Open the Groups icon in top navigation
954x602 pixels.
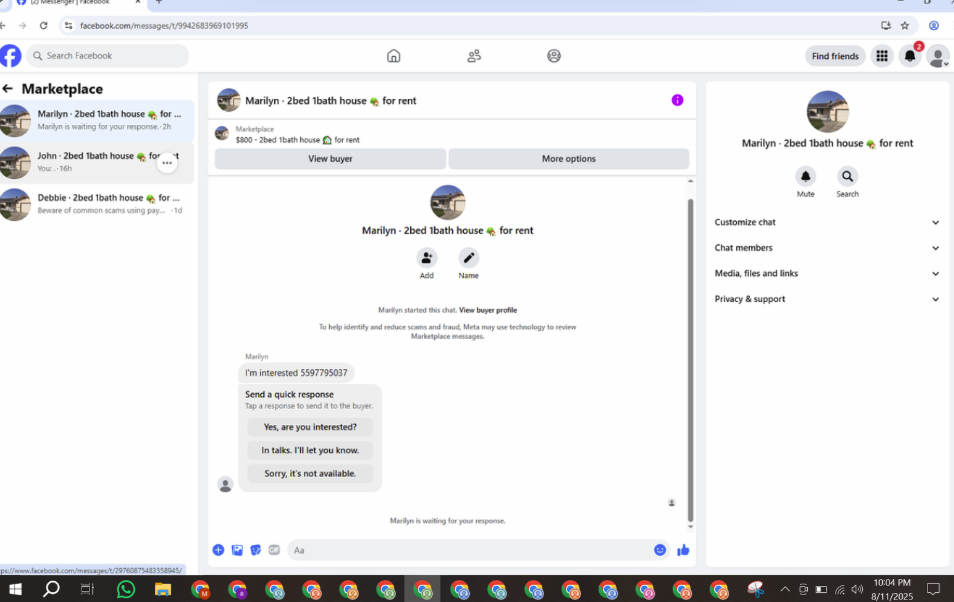tap(554, 56)
